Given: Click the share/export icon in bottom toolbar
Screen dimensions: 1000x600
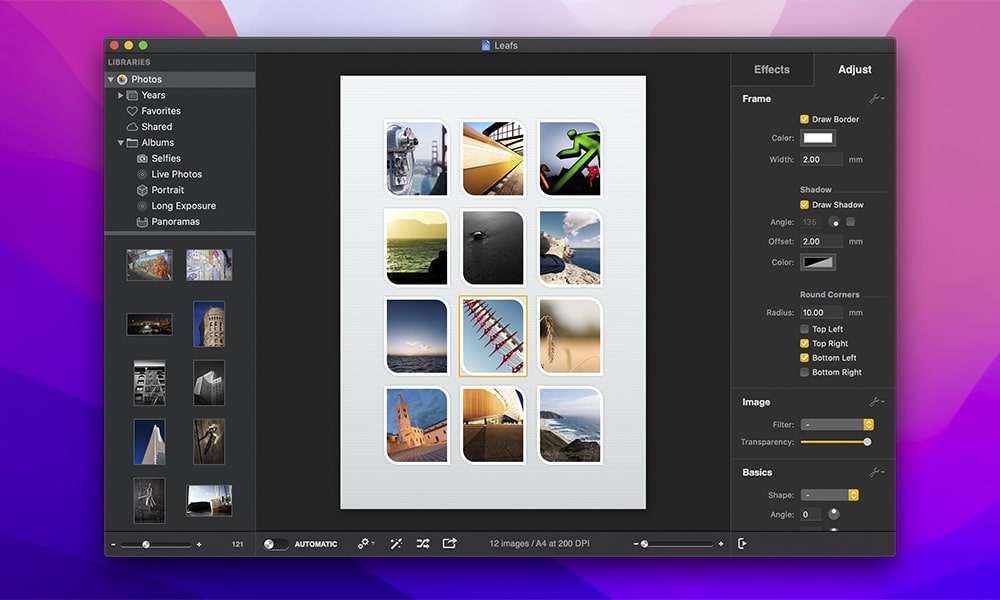Looking at the screenshot, I should 449,543.
